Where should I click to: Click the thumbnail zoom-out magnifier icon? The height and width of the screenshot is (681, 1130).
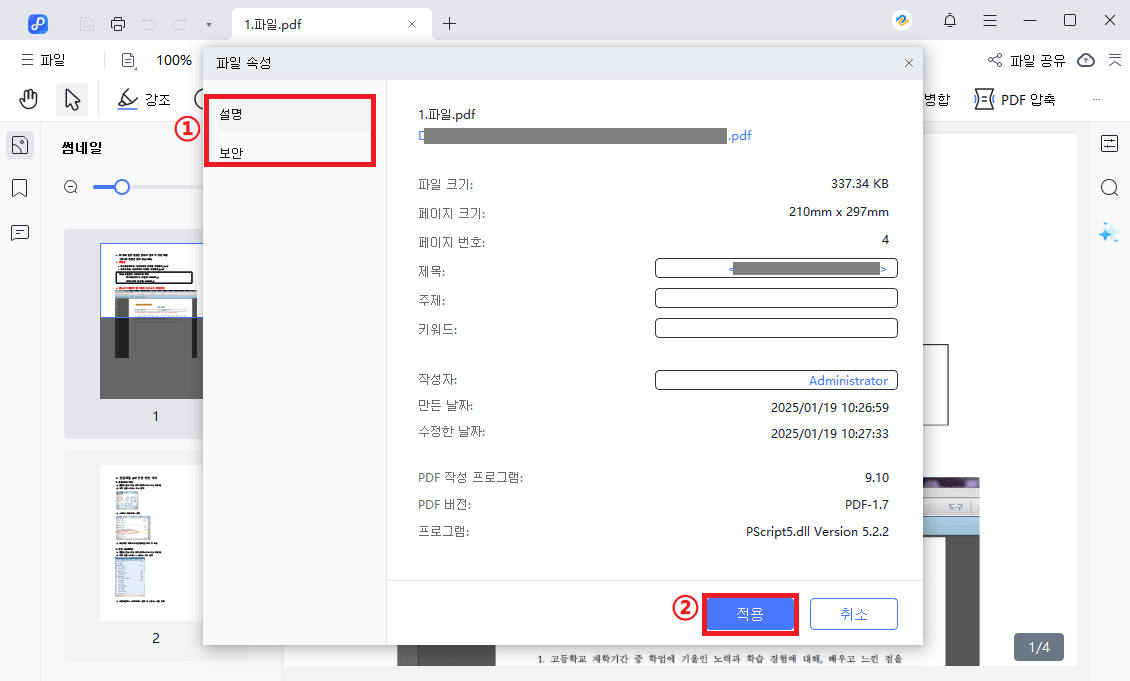tap(71, 187)
